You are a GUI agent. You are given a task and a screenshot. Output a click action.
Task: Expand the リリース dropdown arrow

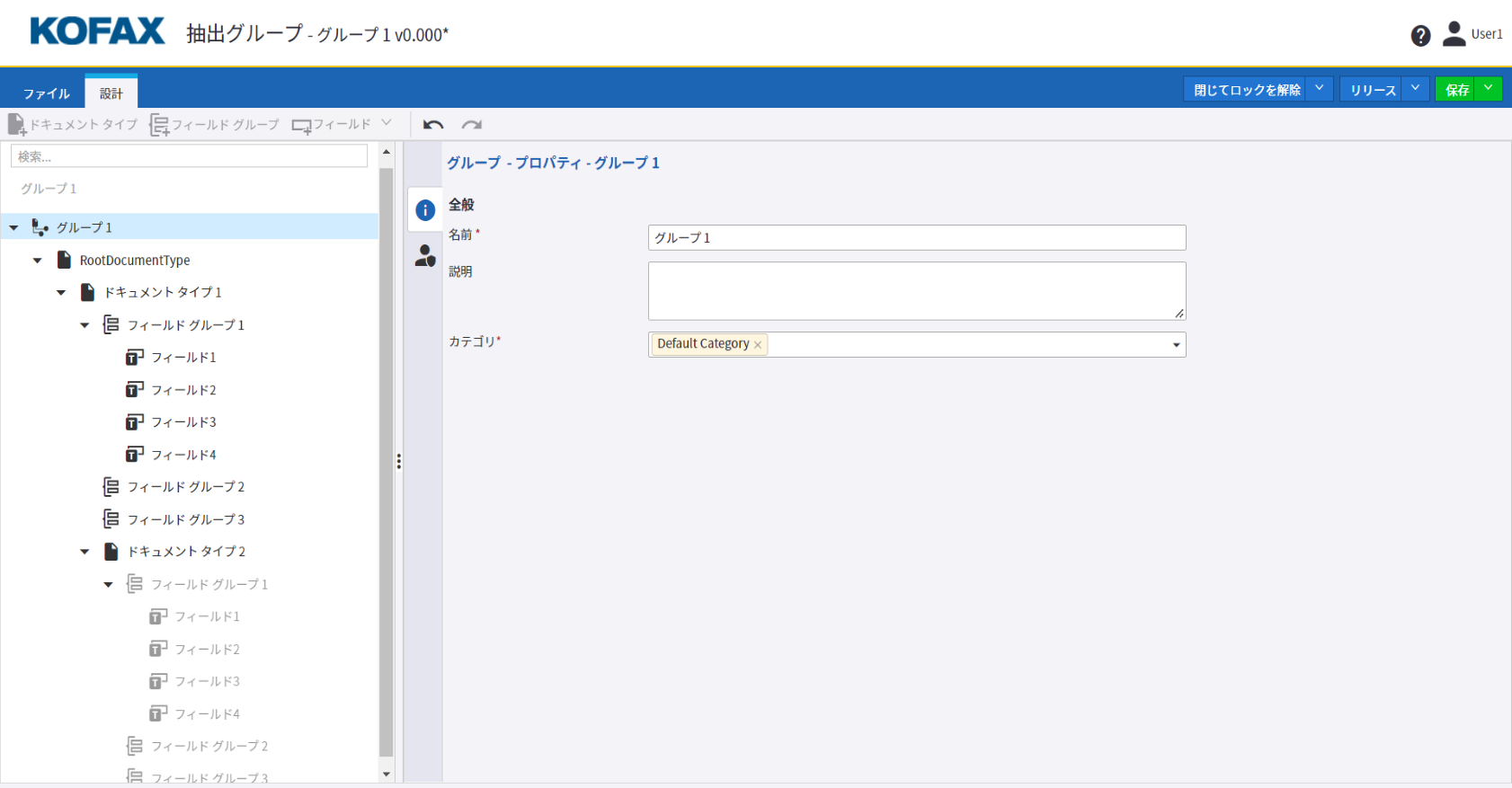(x=1415, y=89)
